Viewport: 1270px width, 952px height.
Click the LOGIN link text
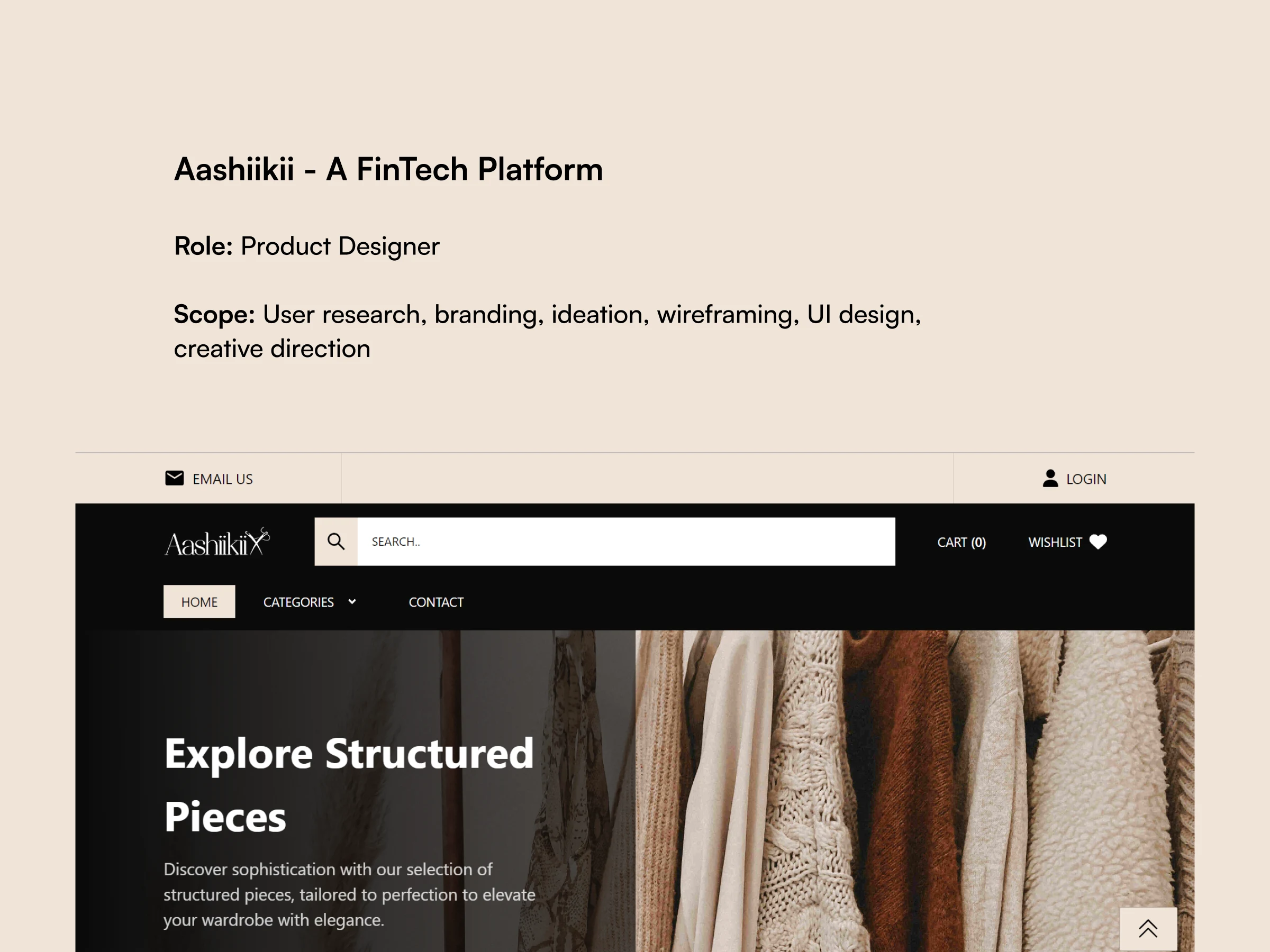(1086, 479)
